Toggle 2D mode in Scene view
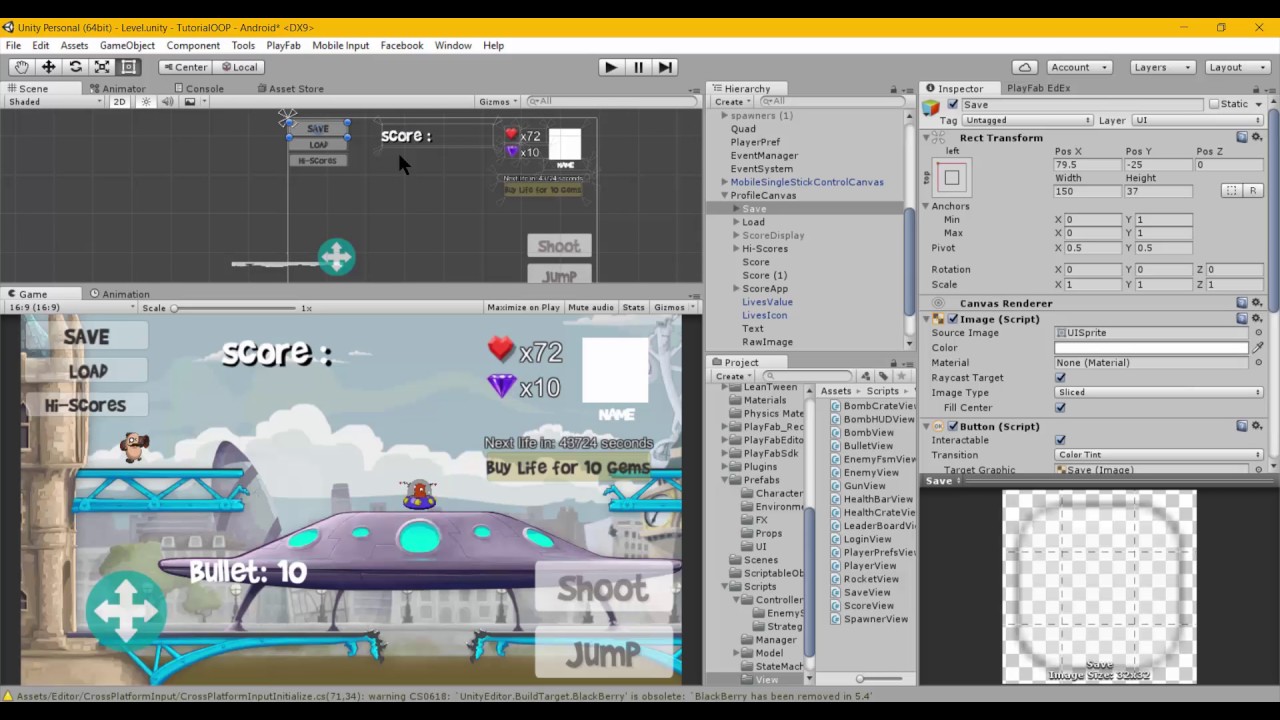 click(120, 101)
